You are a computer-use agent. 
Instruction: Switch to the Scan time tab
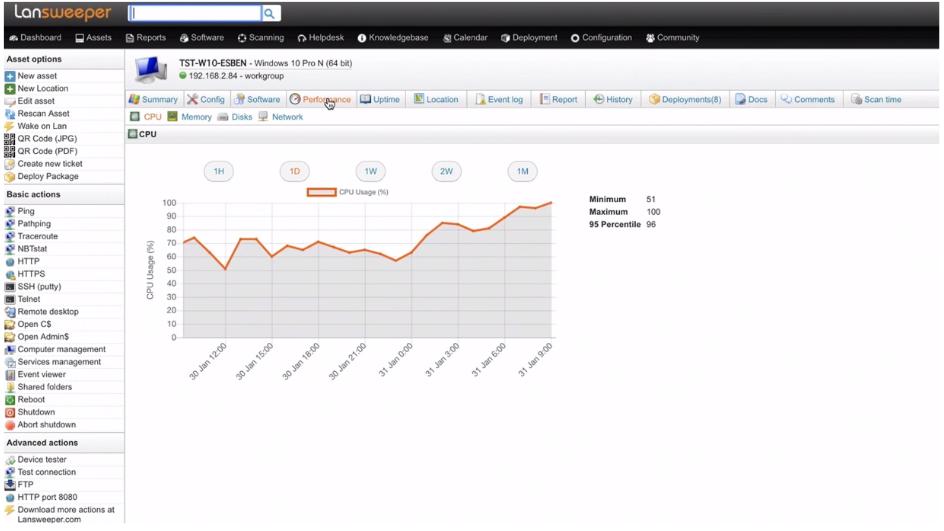[x=877, y=99]
